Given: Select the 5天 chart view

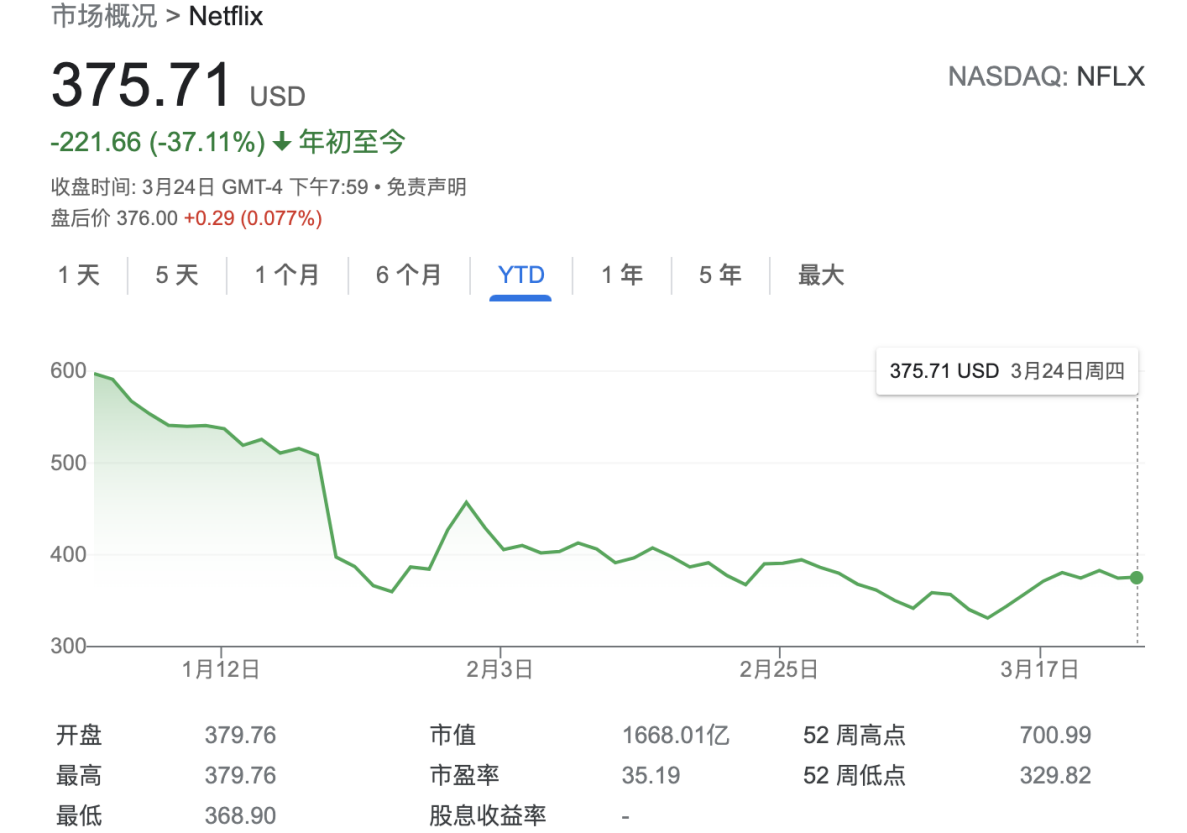Looking at the screenshot, I should (x=177, y=275).
